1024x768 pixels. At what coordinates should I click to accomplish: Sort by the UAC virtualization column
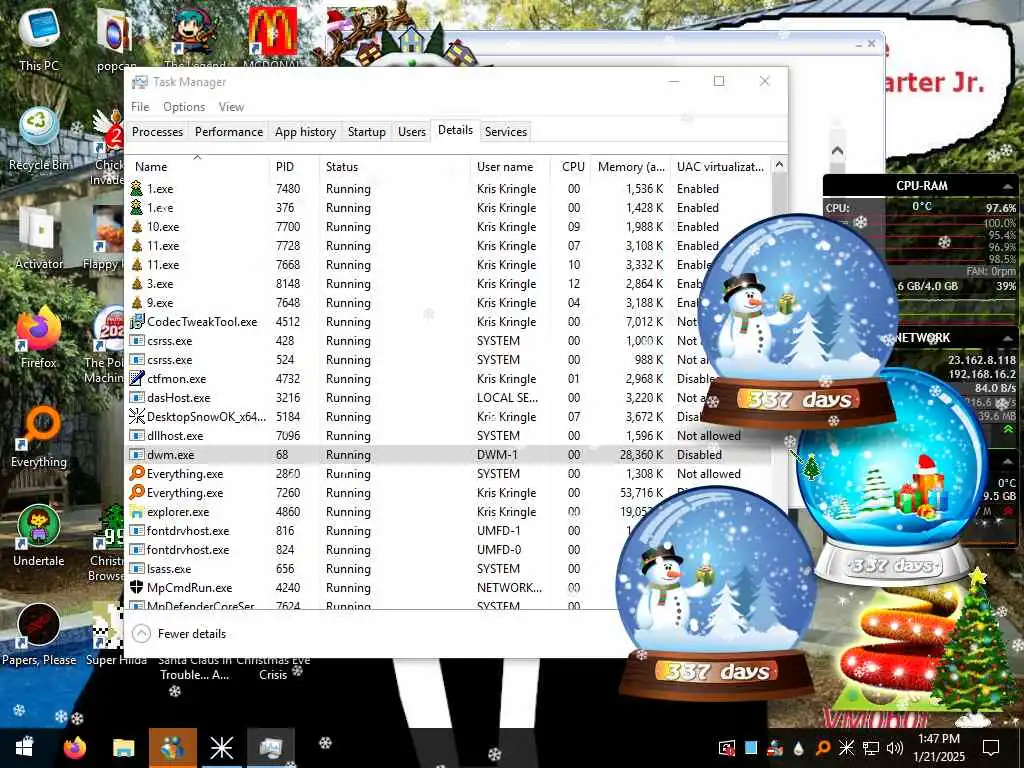pos(721,167)
